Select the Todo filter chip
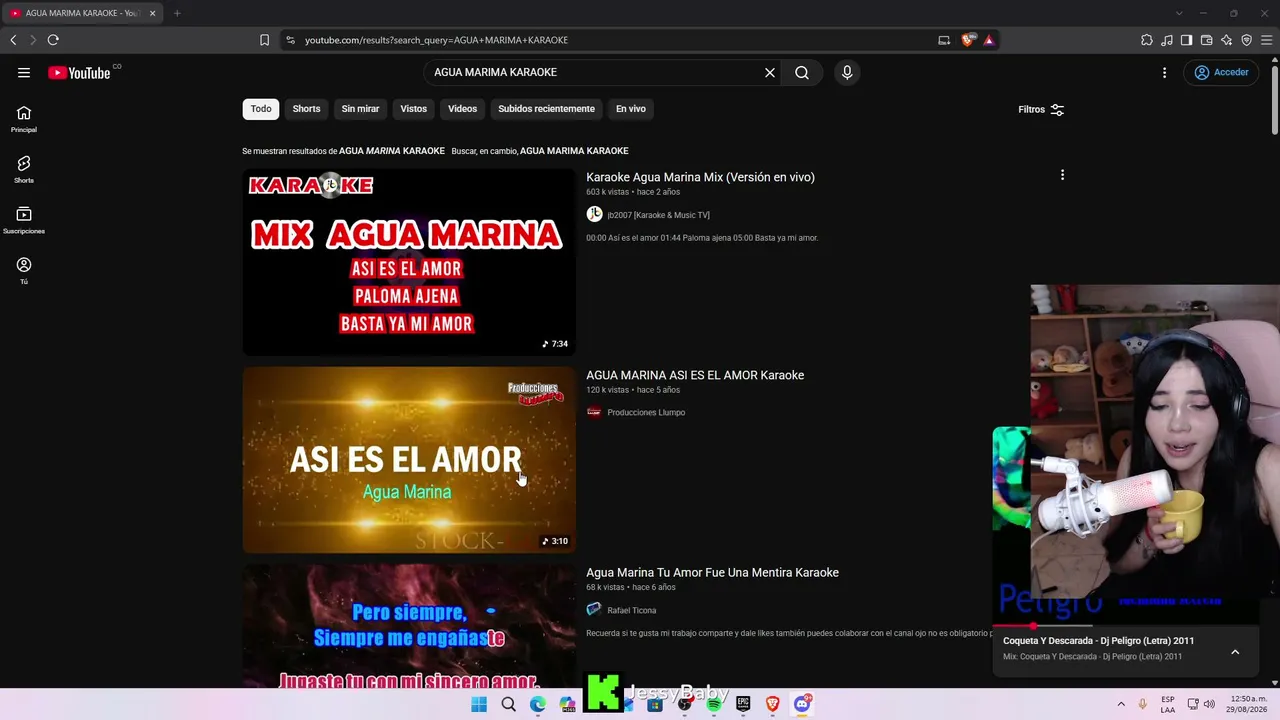Image resolution: width=1280 pixels, height=720 pixels. tap(261, 109)
